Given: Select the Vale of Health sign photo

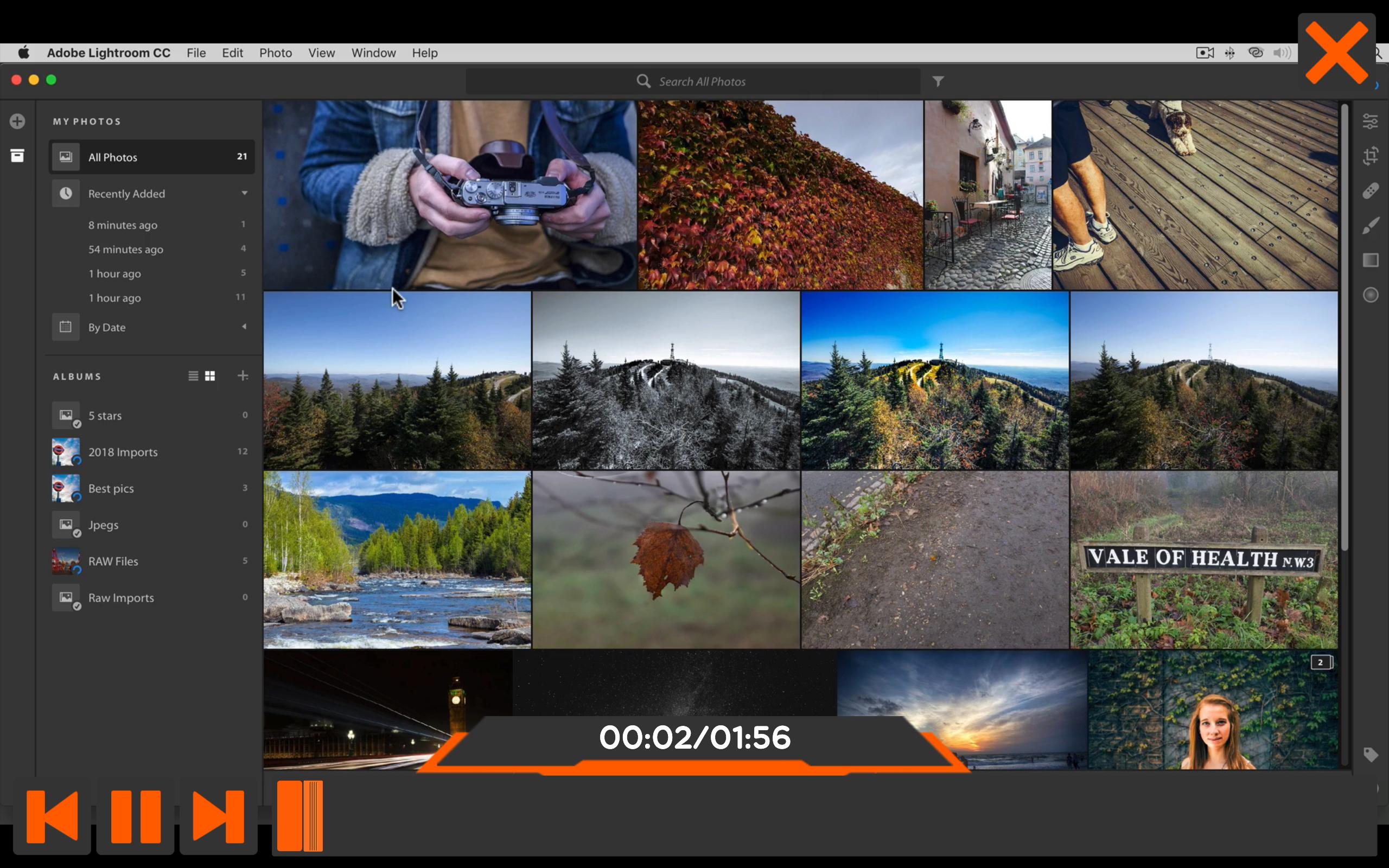Looking at the screenshot, I should click(x=1204, y=560).
